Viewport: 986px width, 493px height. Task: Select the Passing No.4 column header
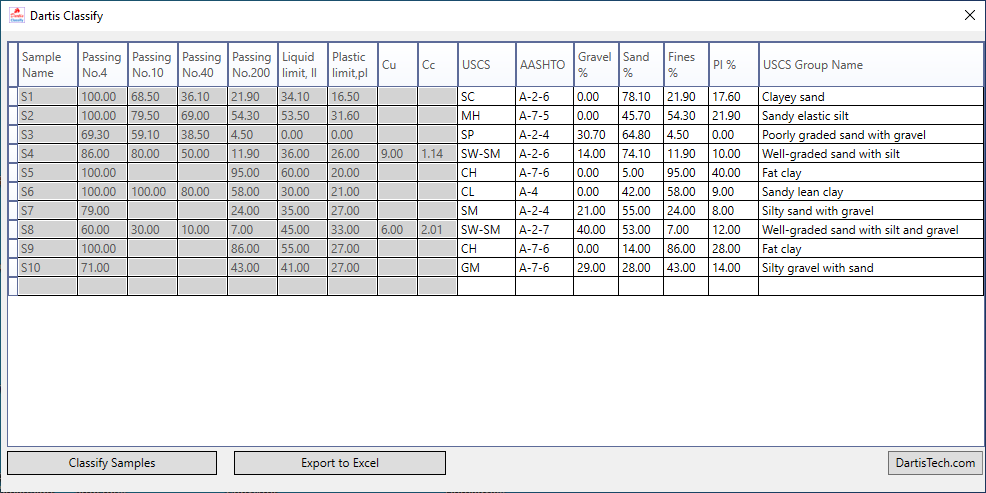pyautogui.click(x=103, y=65)
